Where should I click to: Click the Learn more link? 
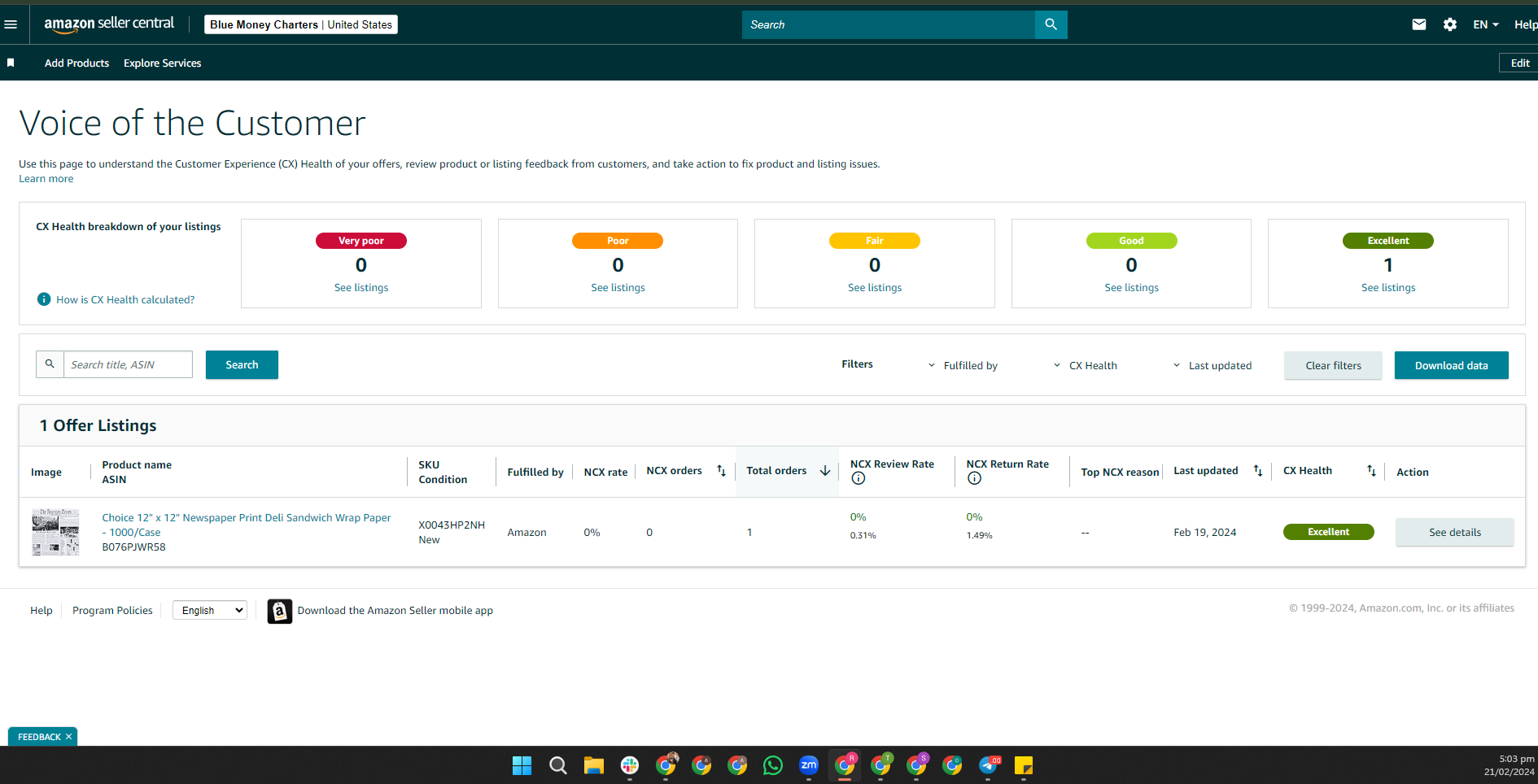pos(46,179)
